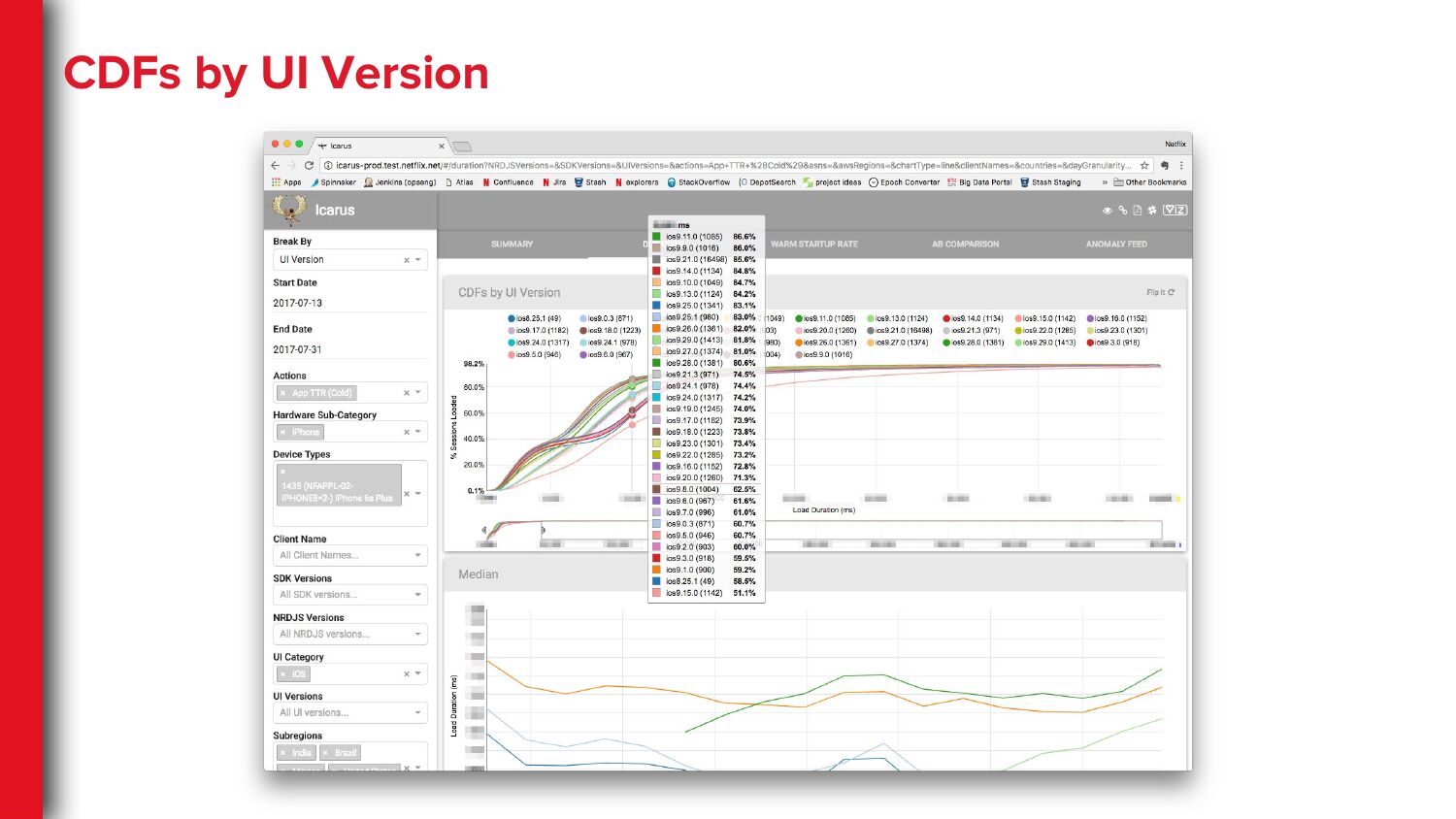Bookmark page using the star icon
This screenshot has width=1456, height=819.
click(1144, 166)
